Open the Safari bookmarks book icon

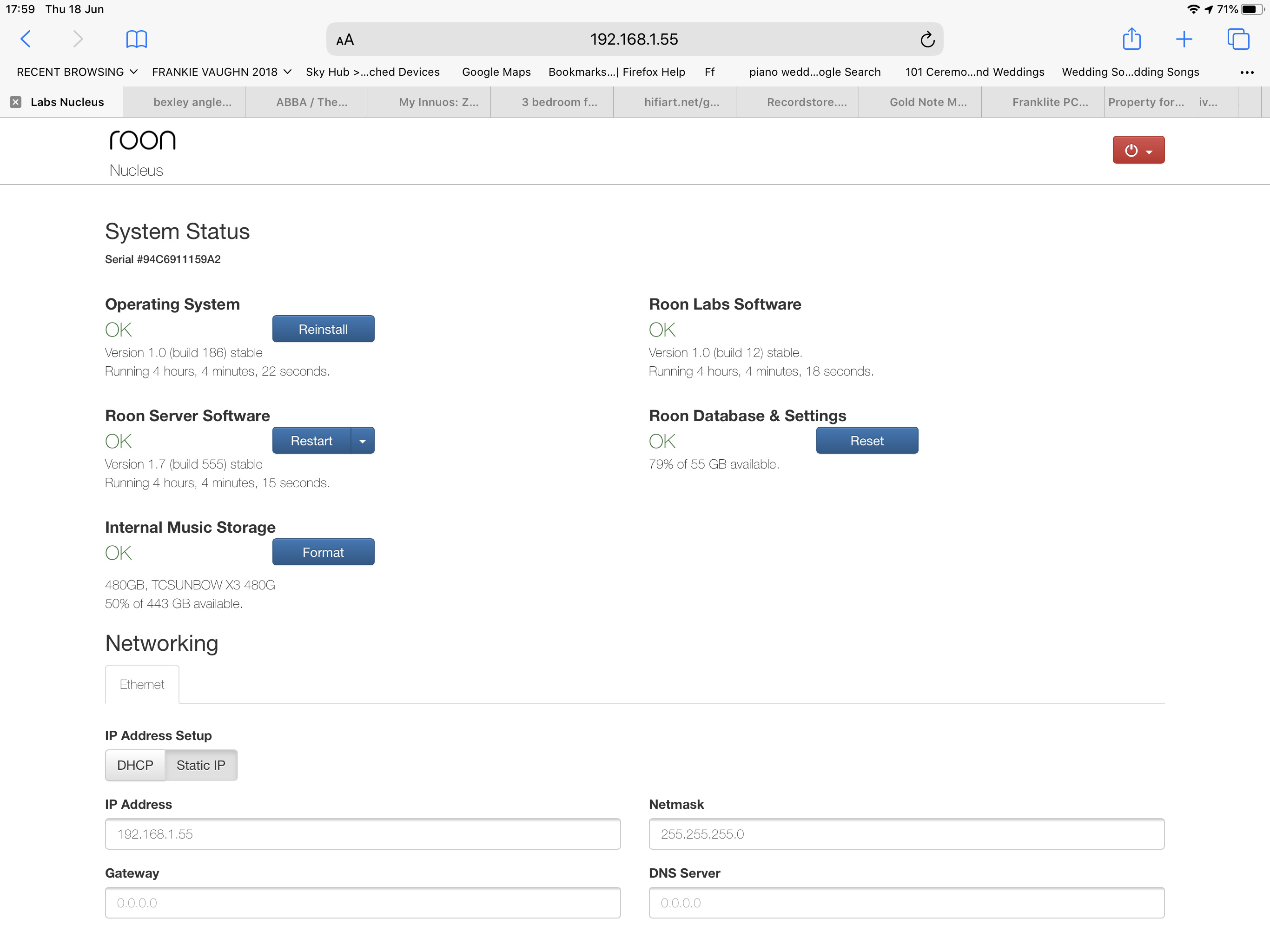137,39
